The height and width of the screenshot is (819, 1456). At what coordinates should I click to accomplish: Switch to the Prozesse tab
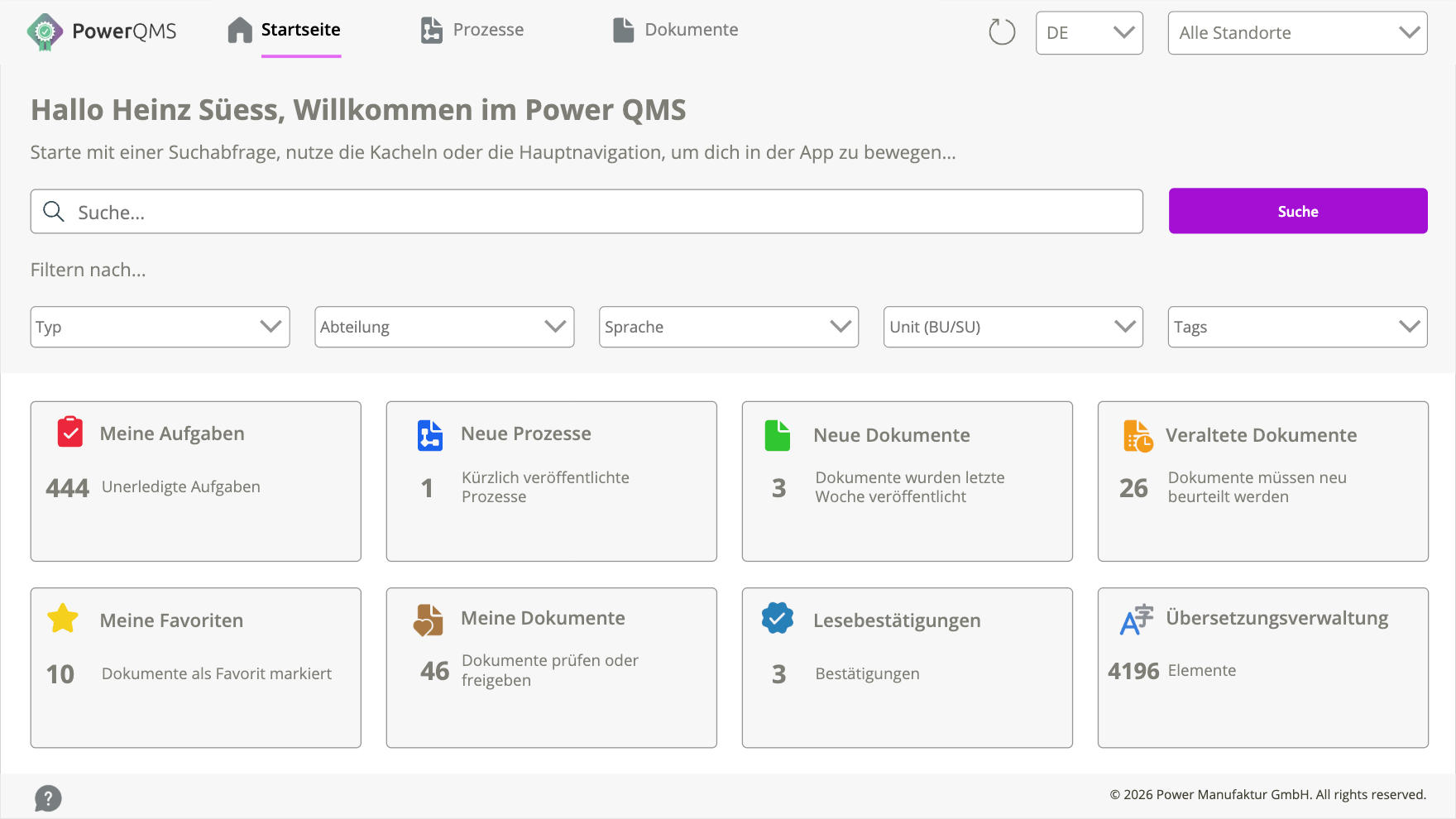[x=471, y=30]
